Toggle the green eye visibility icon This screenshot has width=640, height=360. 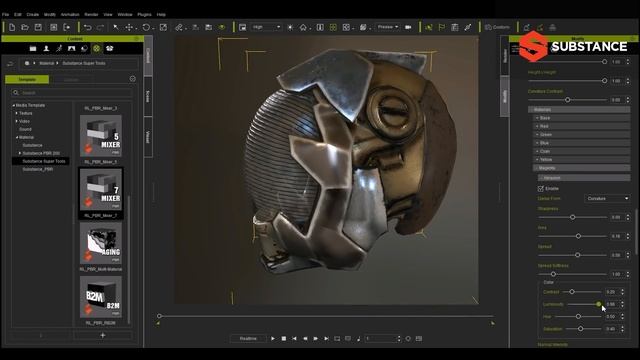pos(222,27)
